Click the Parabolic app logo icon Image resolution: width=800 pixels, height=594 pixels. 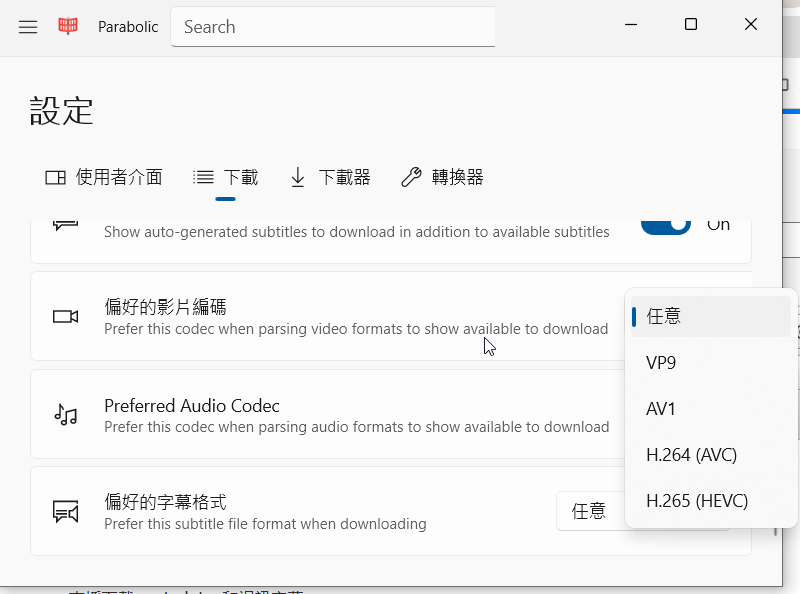(68, 27)
